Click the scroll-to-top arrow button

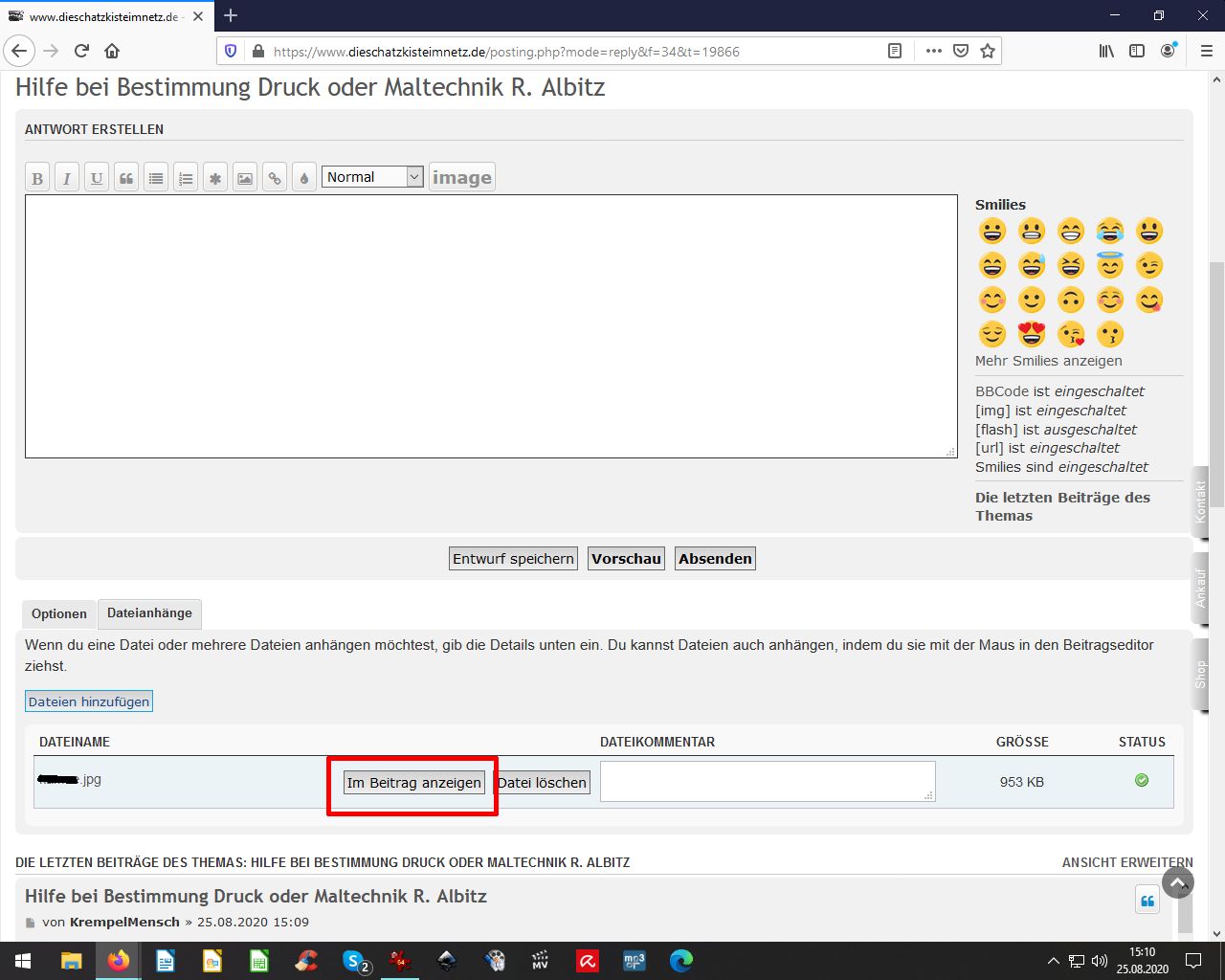(x=1178, y=882)
